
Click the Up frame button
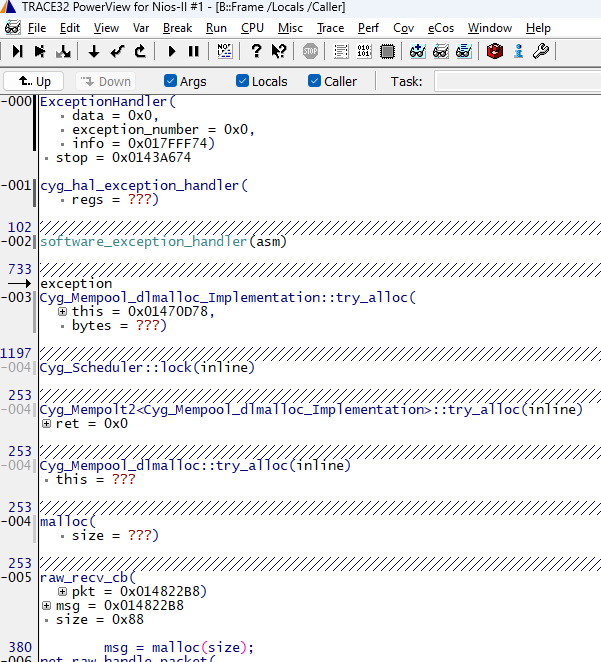[x=34, y=81]
